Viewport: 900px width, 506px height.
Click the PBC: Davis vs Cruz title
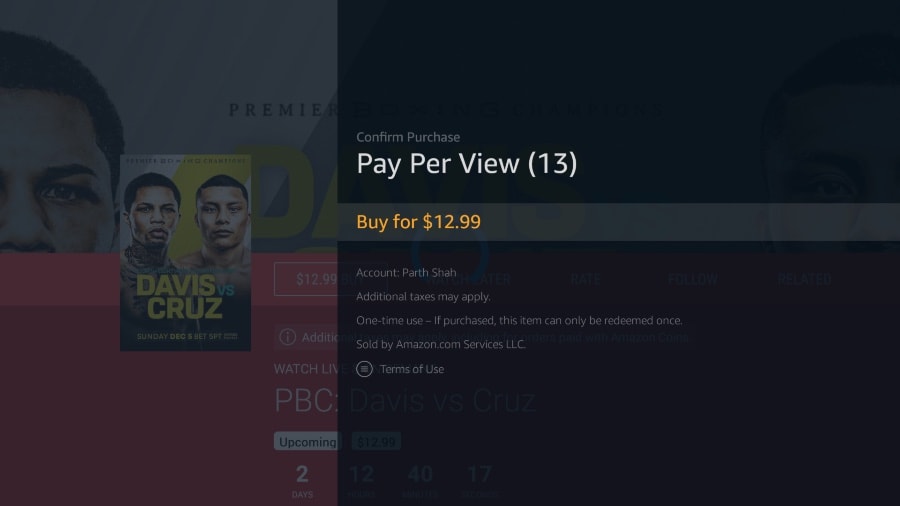coord(405,400)
